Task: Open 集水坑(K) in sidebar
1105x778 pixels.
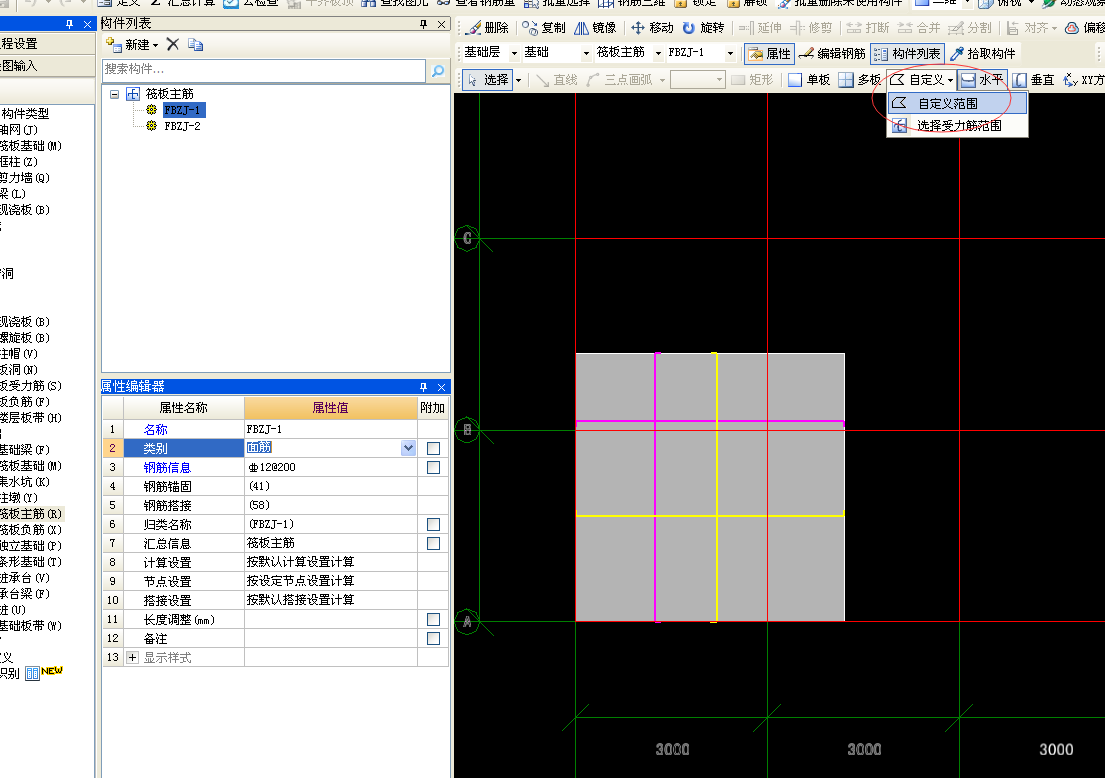Action: tap(25, 482)
